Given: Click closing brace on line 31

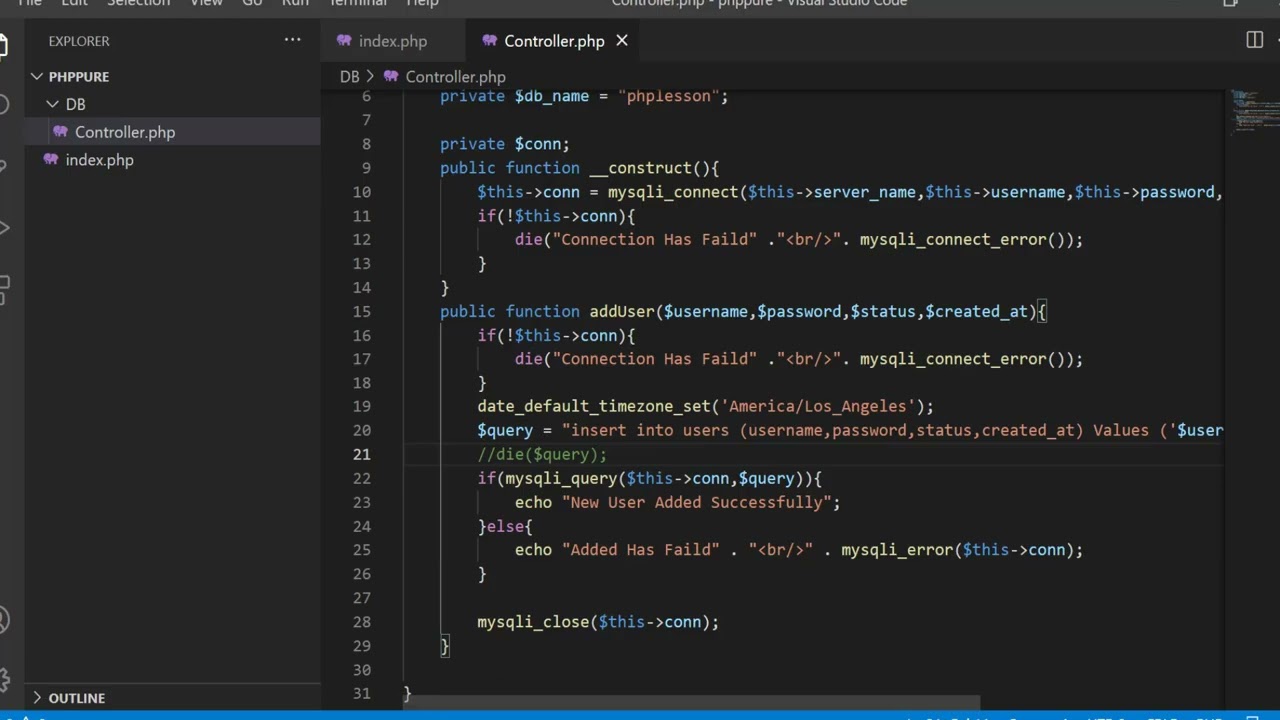Looking at the screenshot, I should (407, 693).
